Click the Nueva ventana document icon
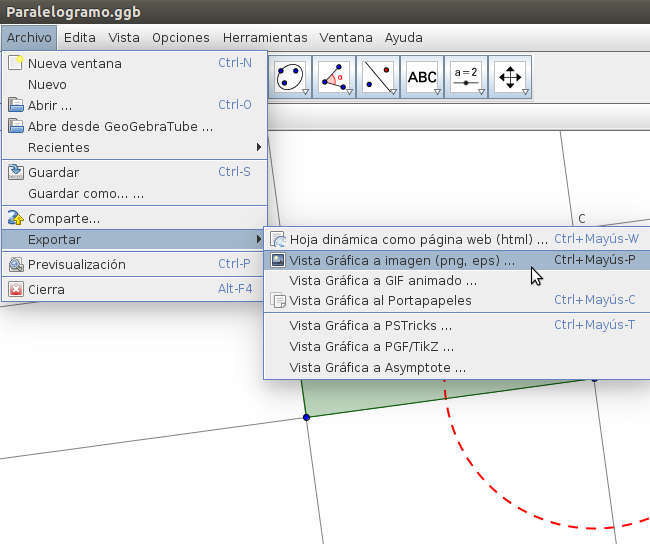The height and width of the screenshot is (544, 650). coord(16,63)
